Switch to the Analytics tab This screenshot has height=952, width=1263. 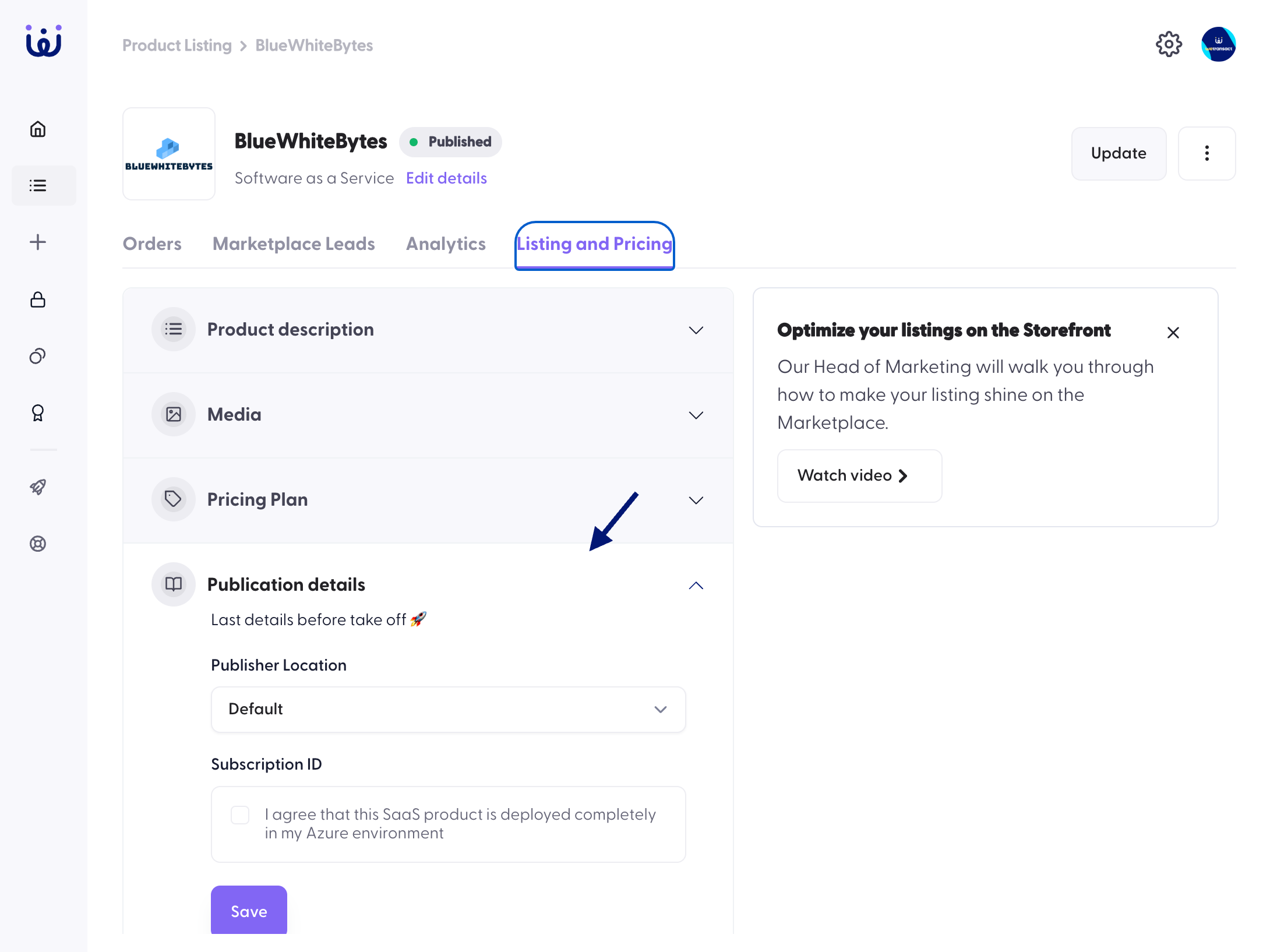[x=446, y=244]
